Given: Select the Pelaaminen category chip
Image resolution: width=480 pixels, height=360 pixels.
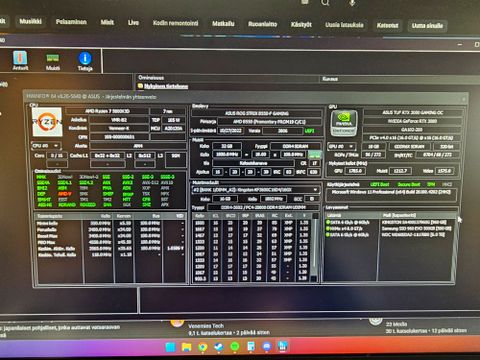Looking at the screenshot, I should (71, 22).
